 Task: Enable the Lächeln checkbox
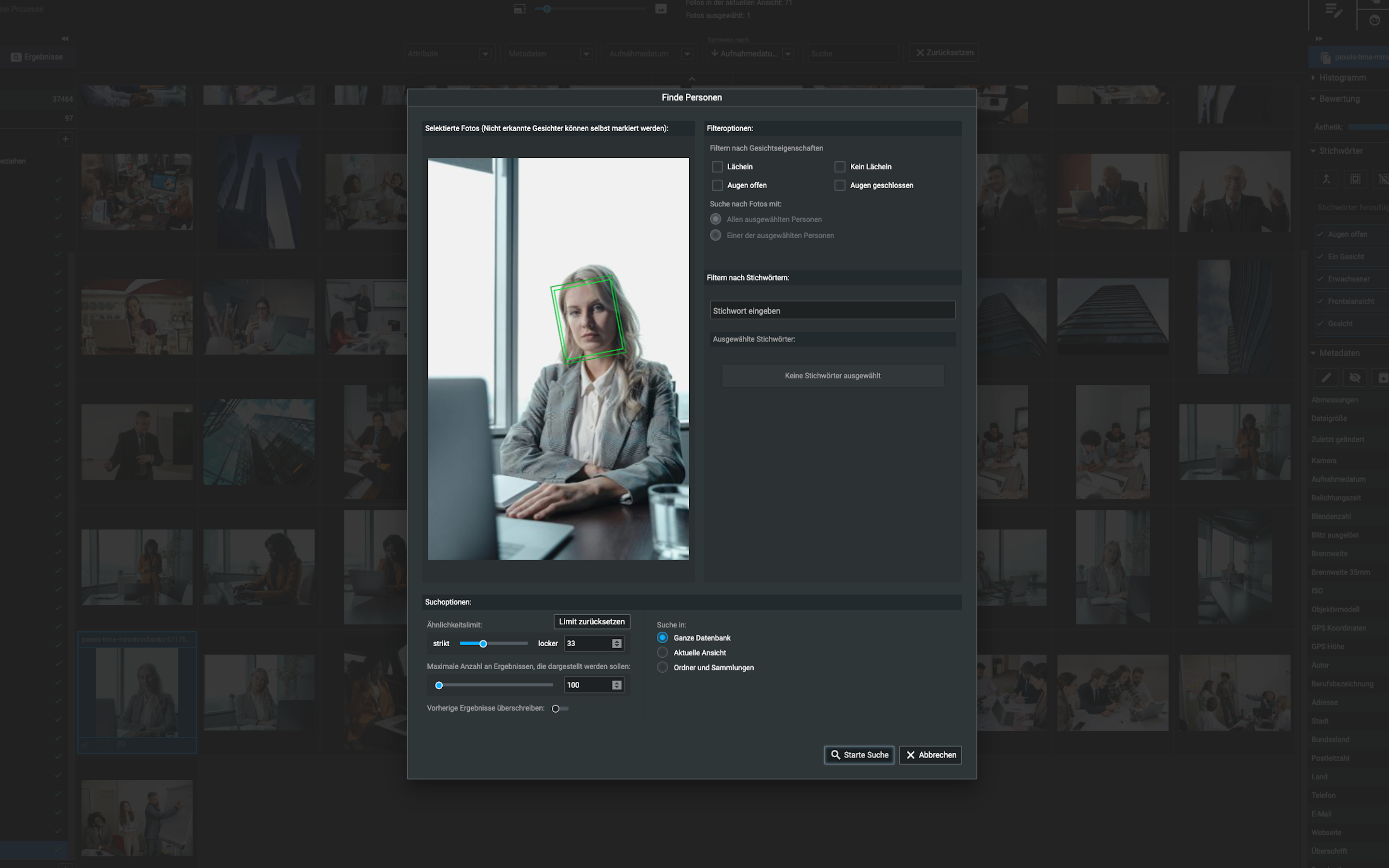point(717,166)
